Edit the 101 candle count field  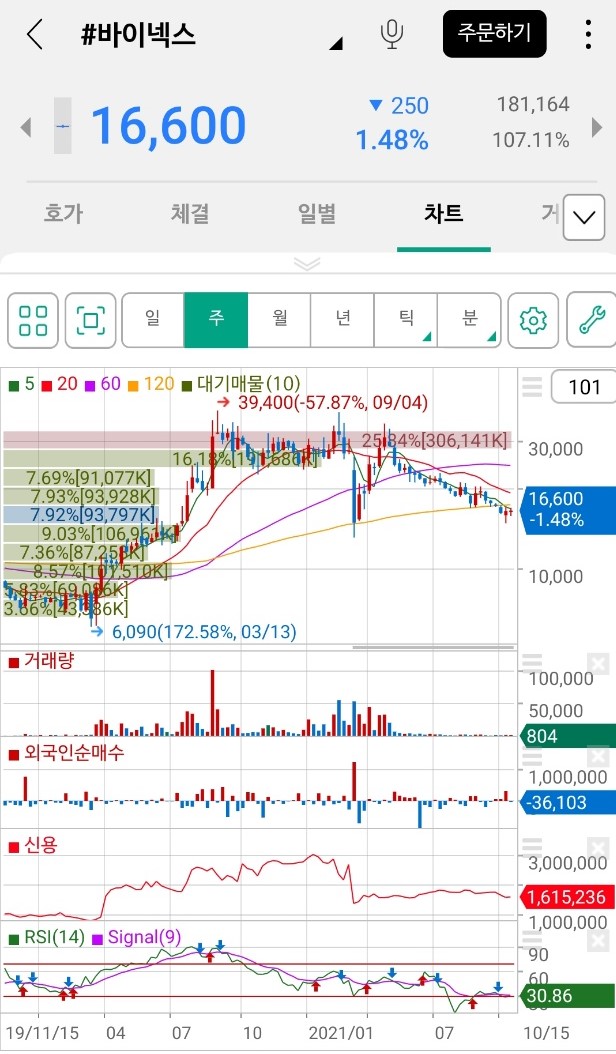(x=583, y=387)
